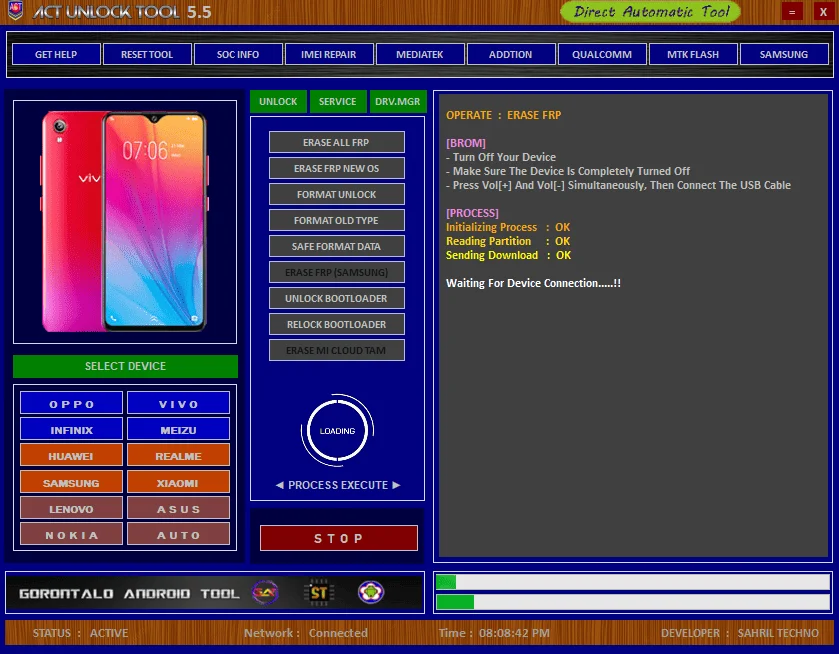
Task: Choose INFINIX device brand
Action: coord(71,430)
